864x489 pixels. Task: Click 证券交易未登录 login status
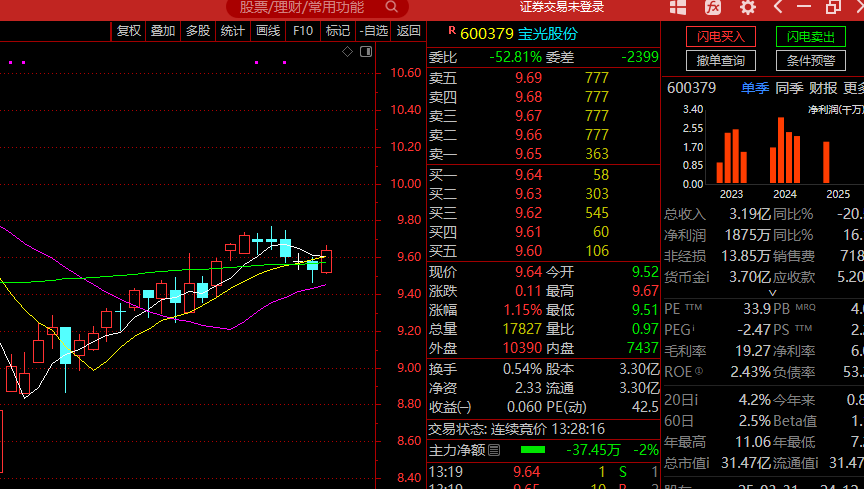pyautogui.click(x=562, y=7)
